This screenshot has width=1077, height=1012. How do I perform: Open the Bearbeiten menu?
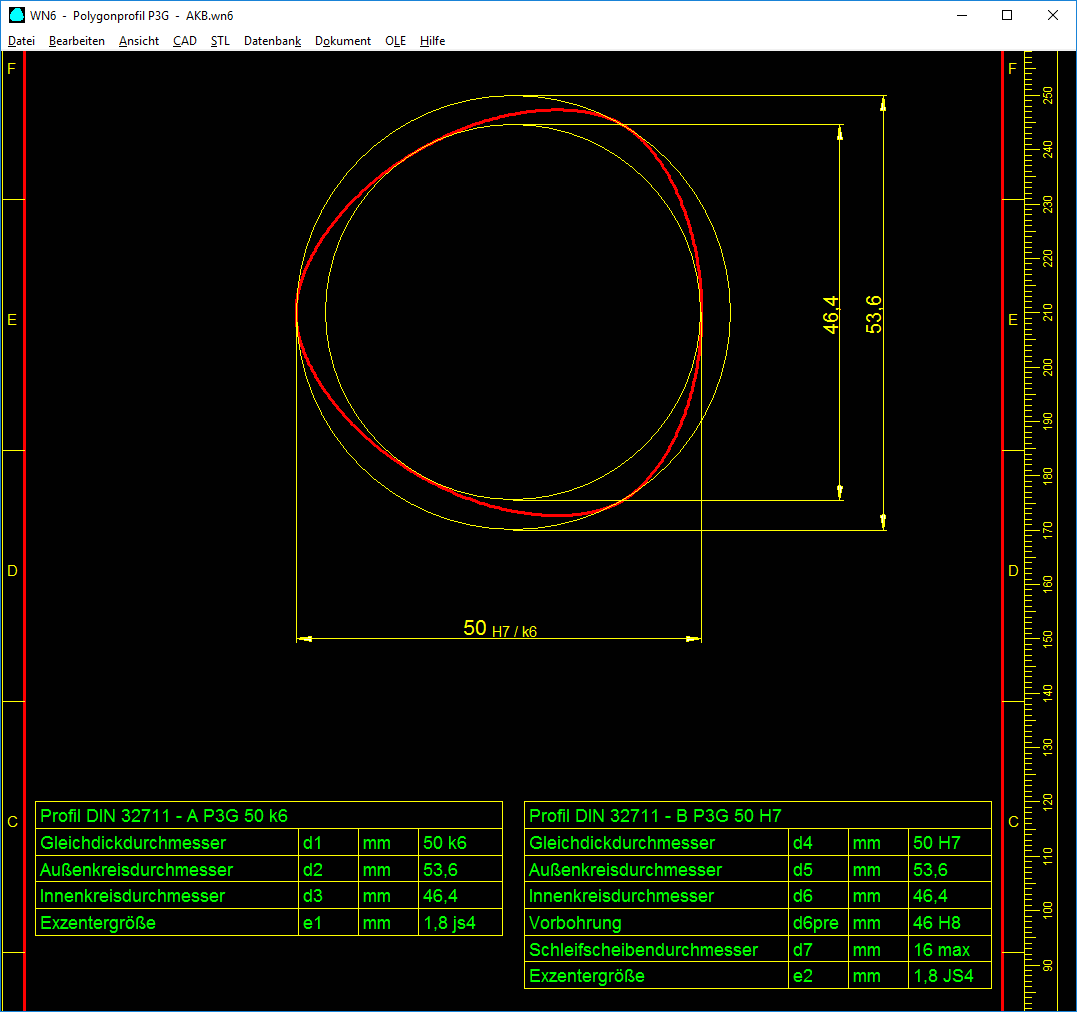click(x=77, y=41)
